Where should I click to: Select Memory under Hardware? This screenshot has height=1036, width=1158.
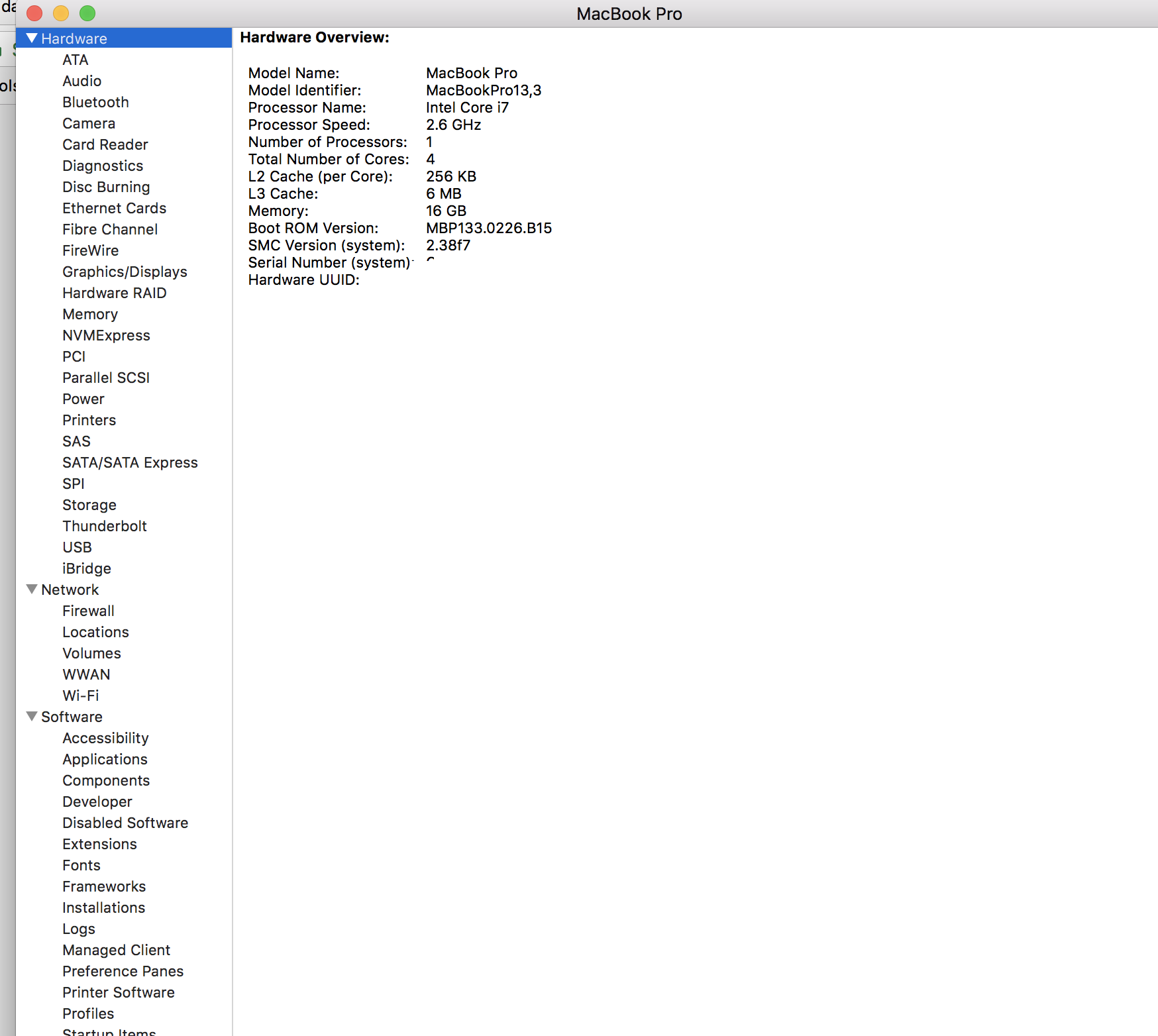(90, 314)
